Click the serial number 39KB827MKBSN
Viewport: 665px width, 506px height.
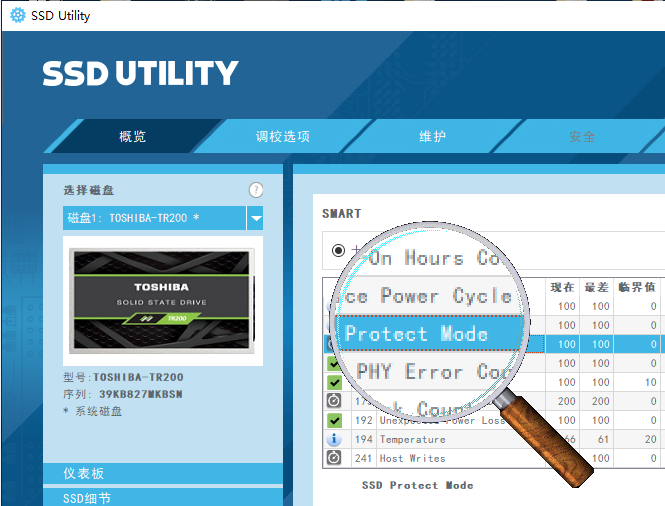[140, 394]
